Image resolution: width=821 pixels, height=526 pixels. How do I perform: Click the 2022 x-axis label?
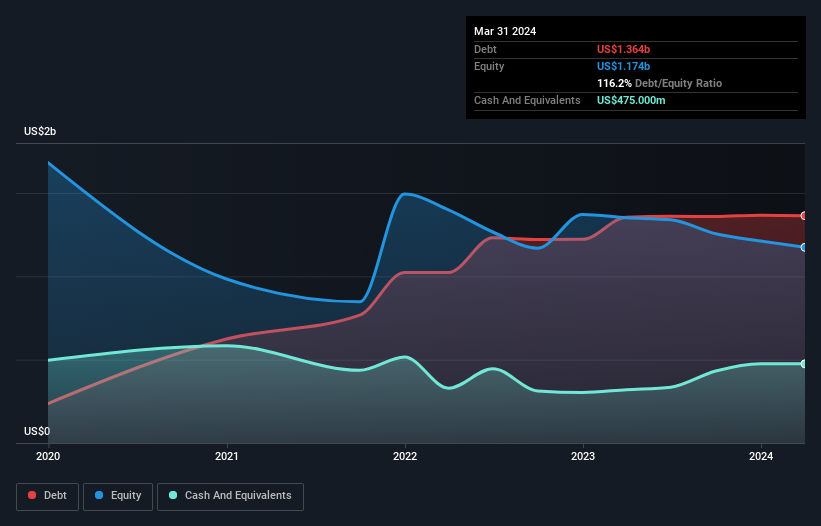405,456
